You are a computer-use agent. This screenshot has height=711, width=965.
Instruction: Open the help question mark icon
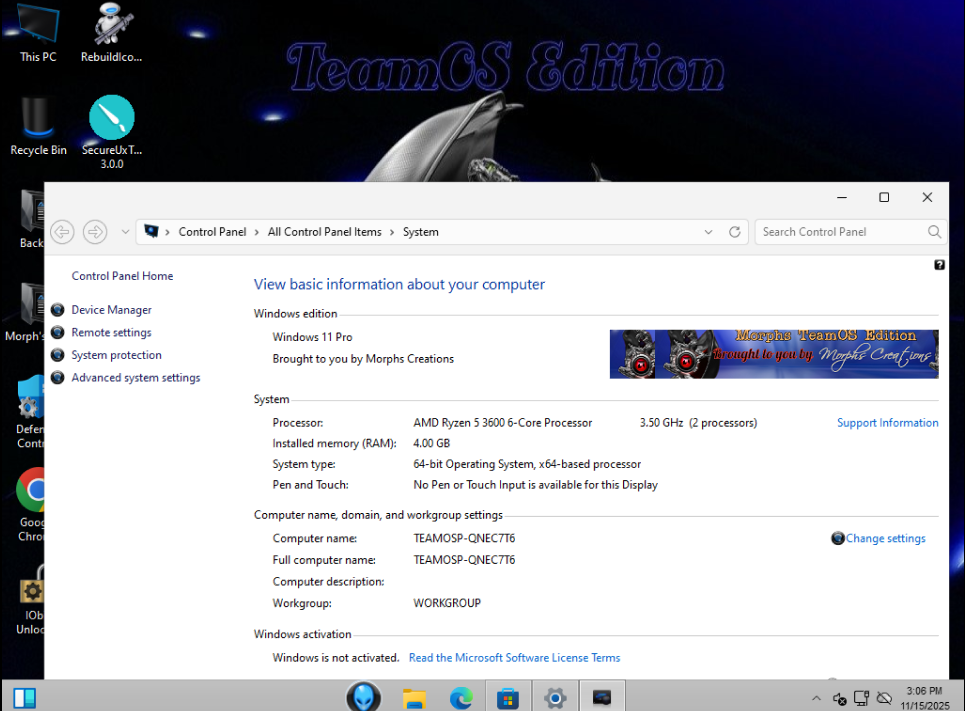tap(939, 265)
